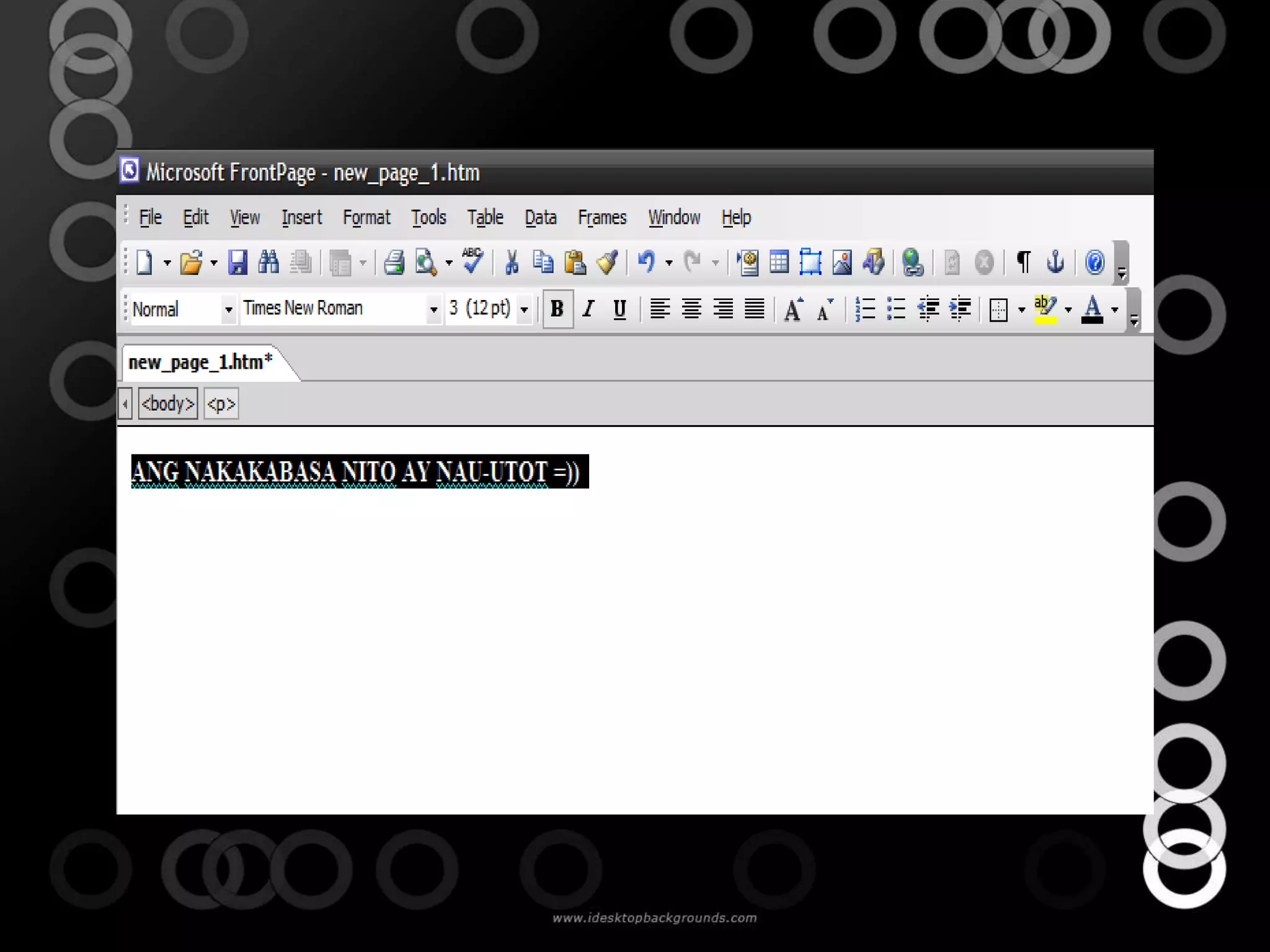Viewport: 1270px width, 952px height.
Task: Open the font size 3 (12 pt) dropdown
Action: [x=524, y=309]
